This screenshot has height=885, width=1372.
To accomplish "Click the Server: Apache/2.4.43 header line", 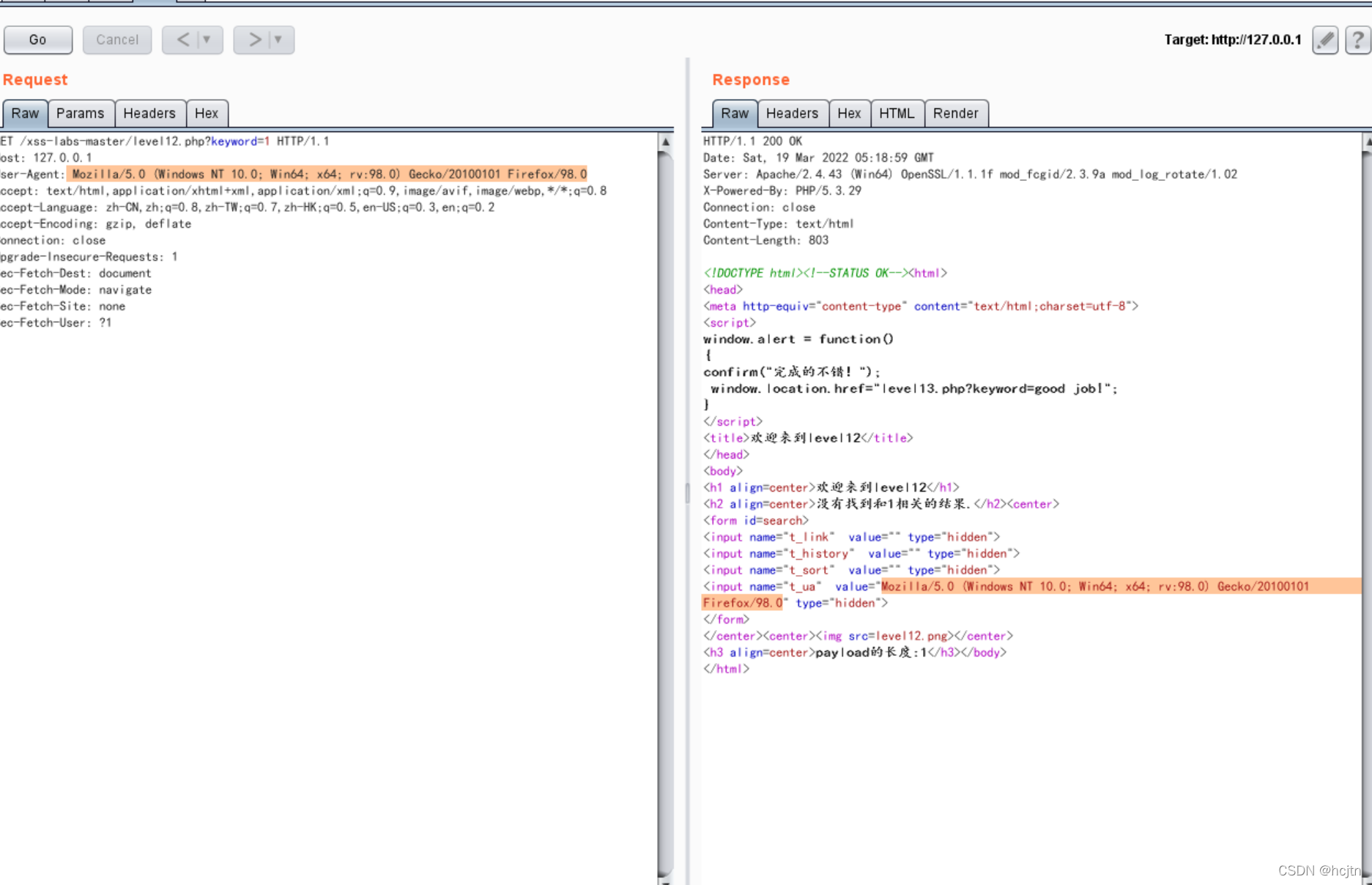I will pos(970,174).
